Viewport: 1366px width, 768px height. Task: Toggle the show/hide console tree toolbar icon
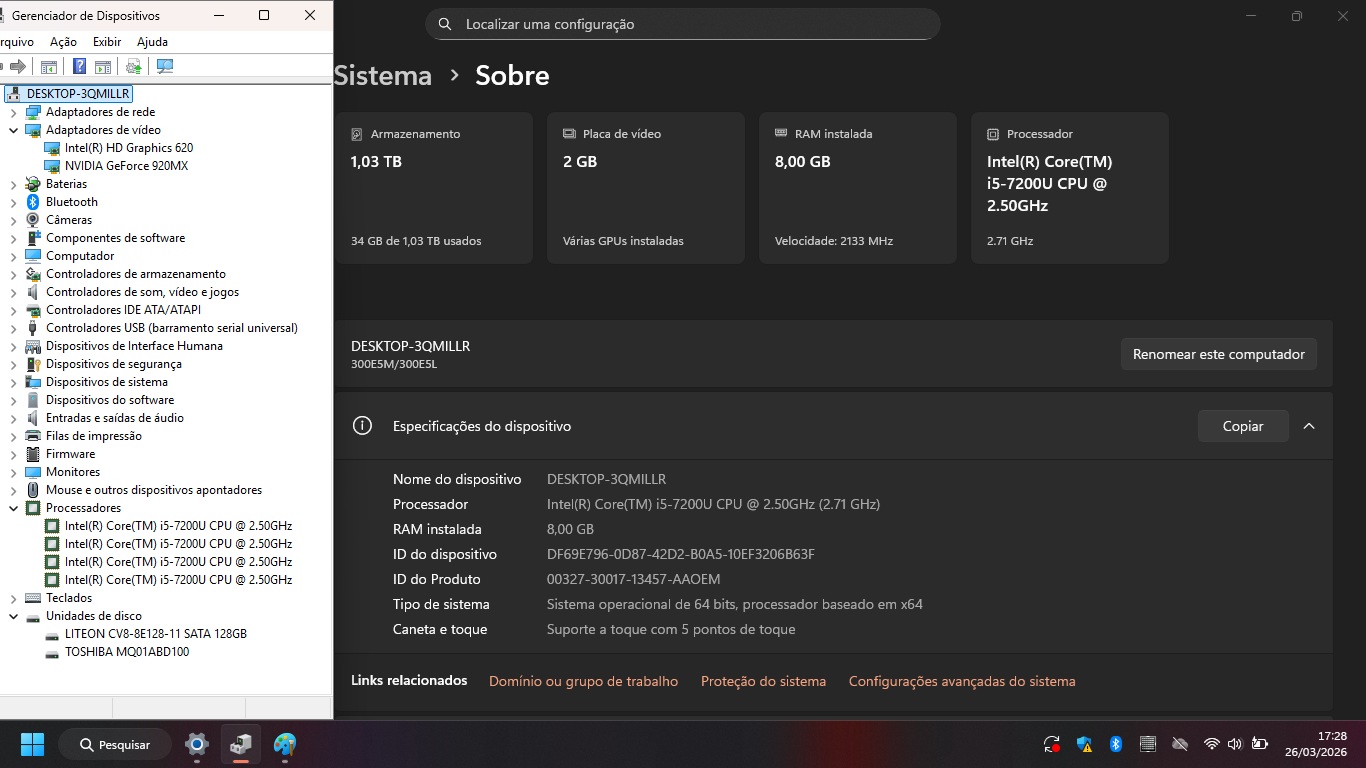(48, 67)
